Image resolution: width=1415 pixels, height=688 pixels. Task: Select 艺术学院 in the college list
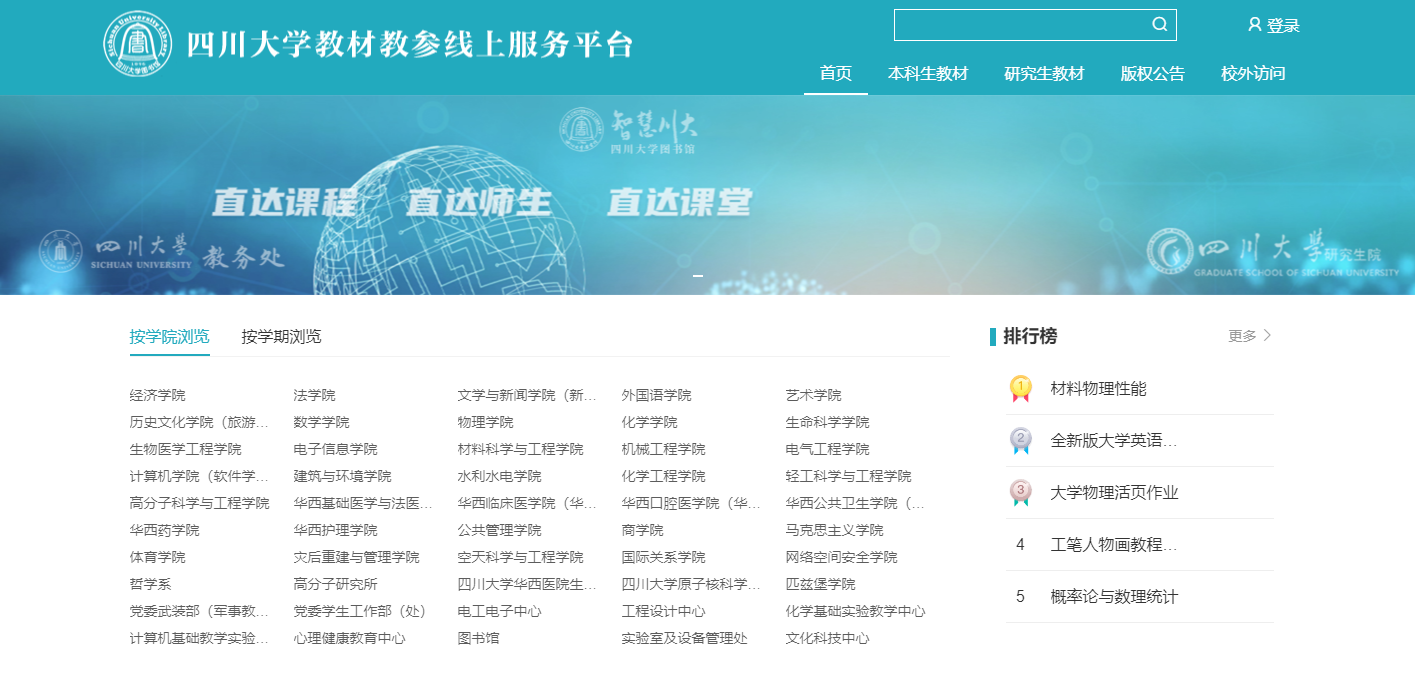pos(814,396)
